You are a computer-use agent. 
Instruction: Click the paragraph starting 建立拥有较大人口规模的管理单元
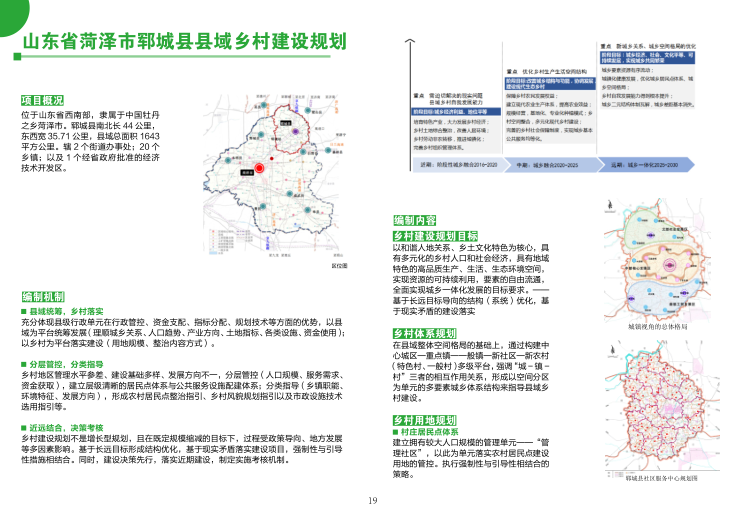point(471,458)
